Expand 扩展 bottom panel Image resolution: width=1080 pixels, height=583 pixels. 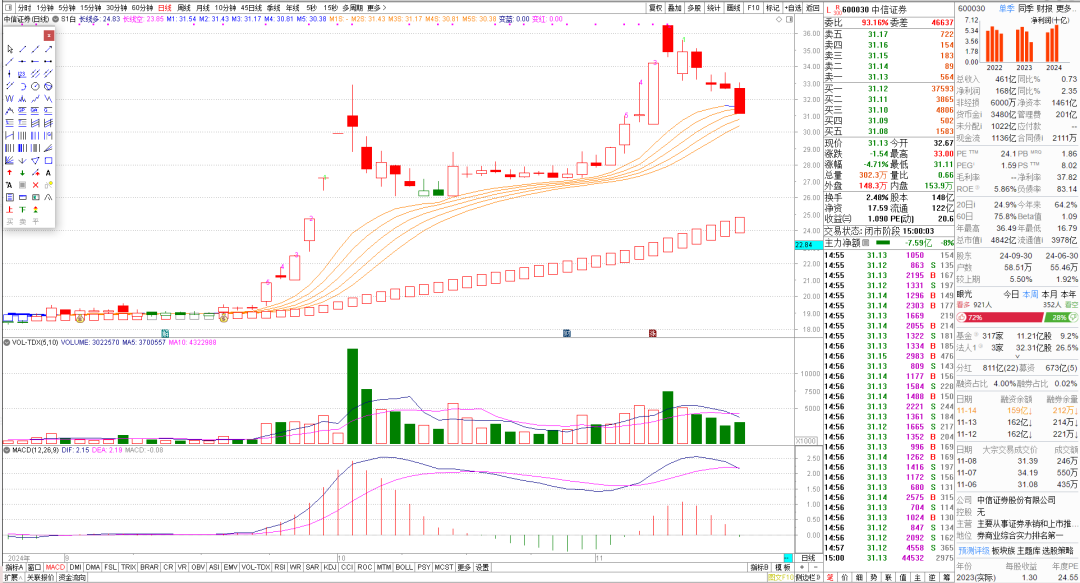click(x=12, y=577)
